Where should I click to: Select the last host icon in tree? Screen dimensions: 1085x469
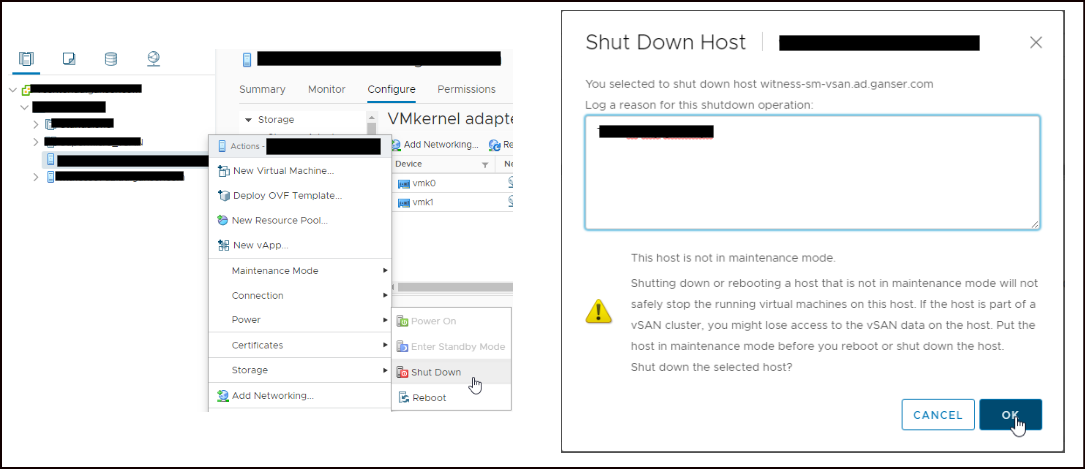tap(51, 177)
